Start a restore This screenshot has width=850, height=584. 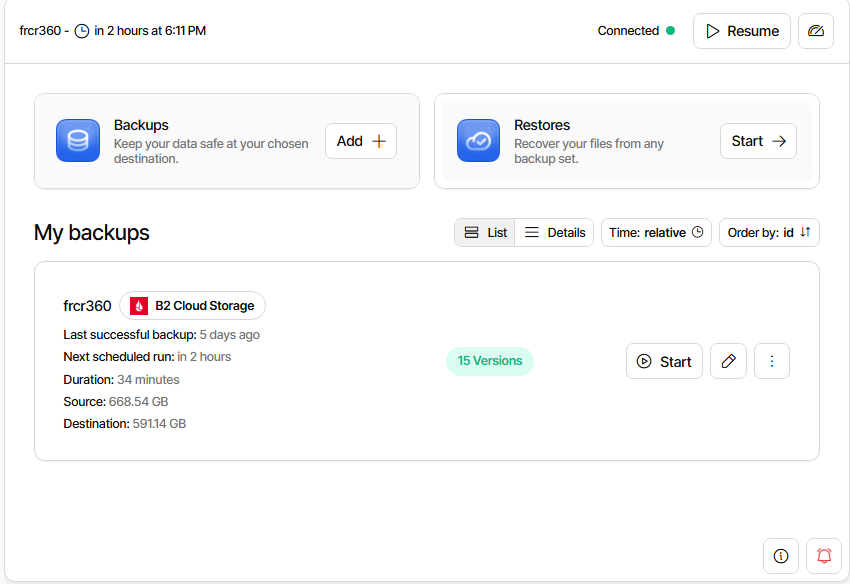click(758, 141)
